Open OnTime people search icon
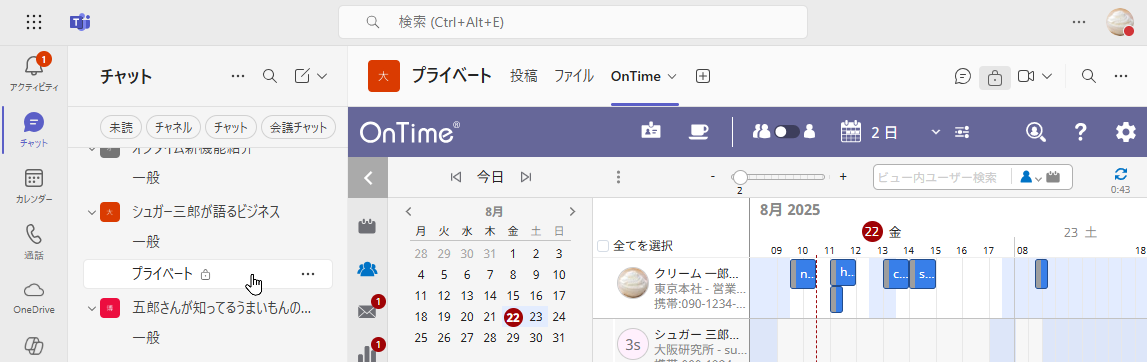This screenshot has width=1147, height=362. (x=1036, y=132)
